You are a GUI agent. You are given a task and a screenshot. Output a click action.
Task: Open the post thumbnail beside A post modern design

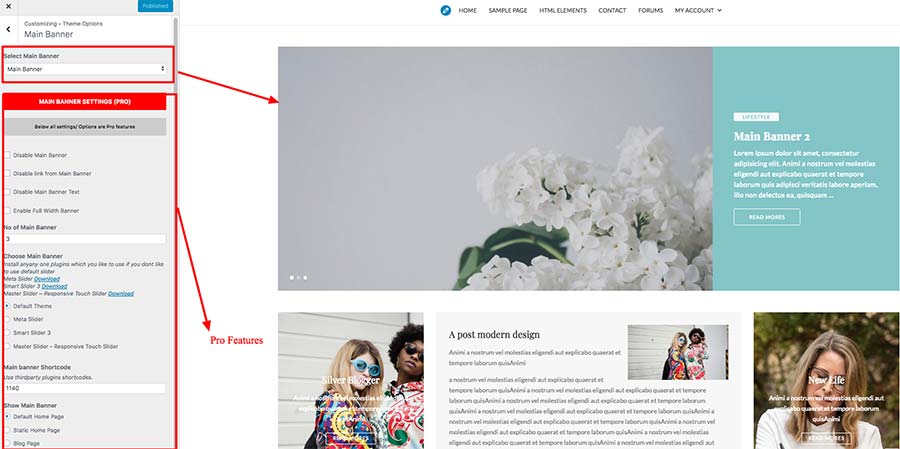tap(678, 352)
